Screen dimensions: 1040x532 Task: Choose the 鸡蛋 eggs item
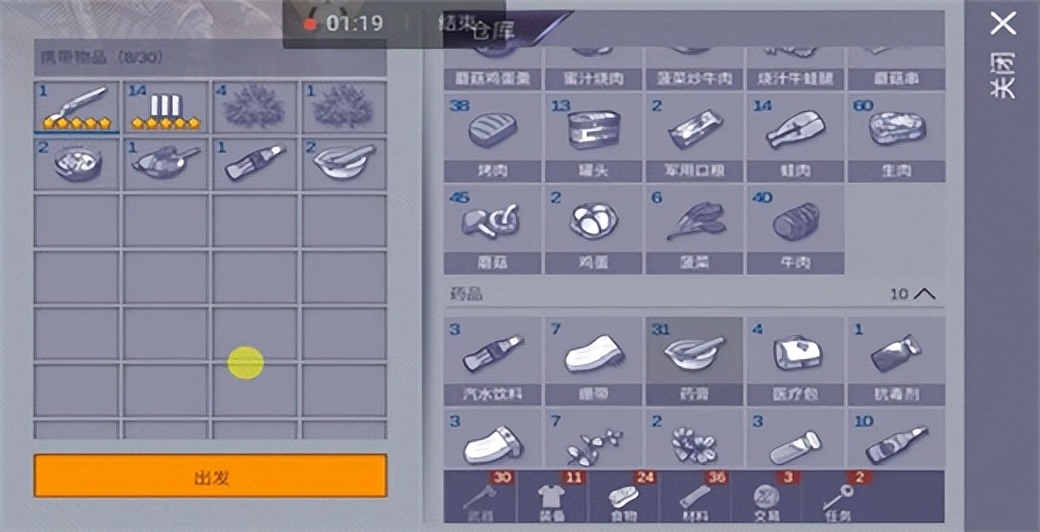point(594,230)
